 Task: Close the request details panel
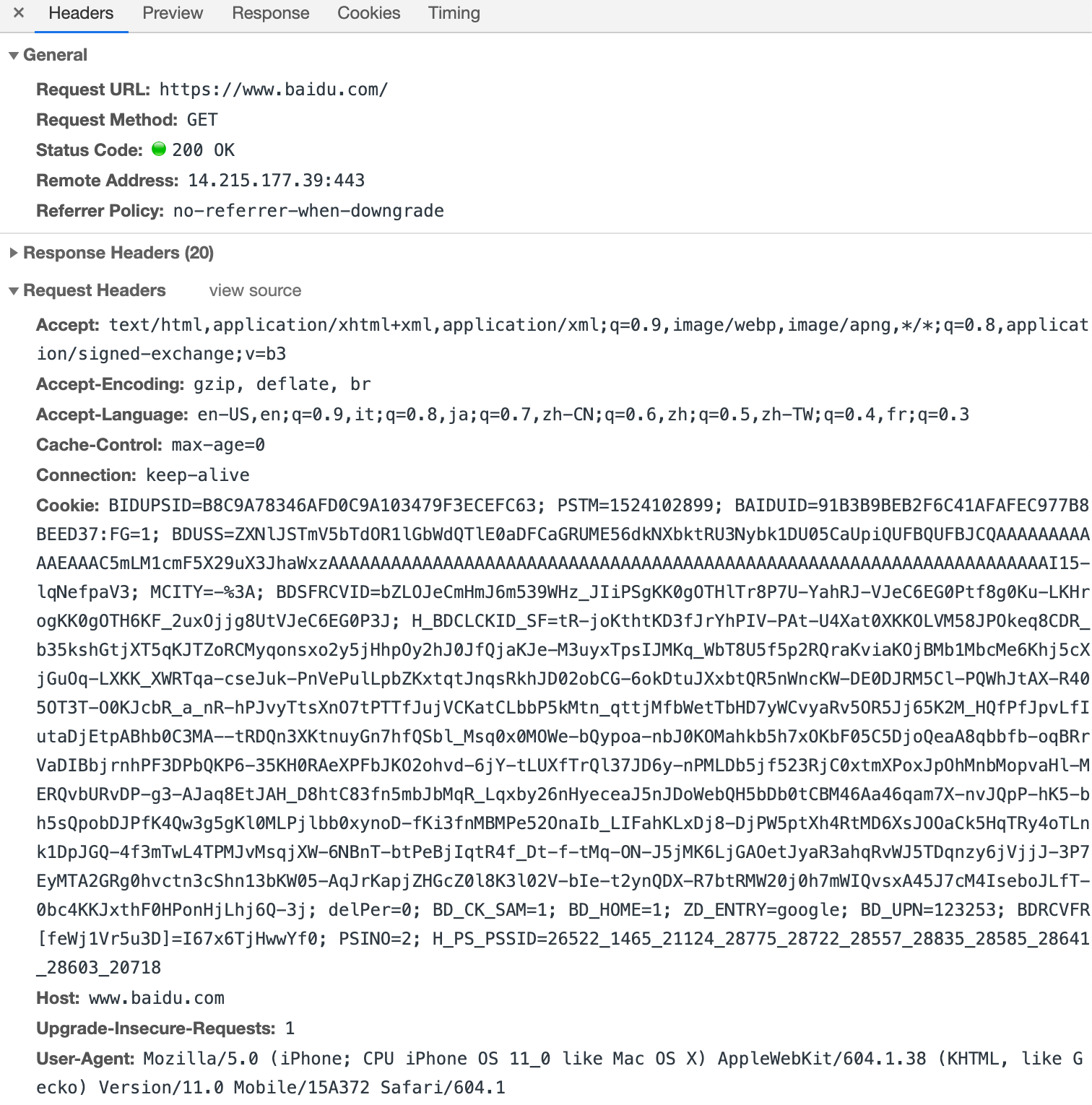click(19, 13)
